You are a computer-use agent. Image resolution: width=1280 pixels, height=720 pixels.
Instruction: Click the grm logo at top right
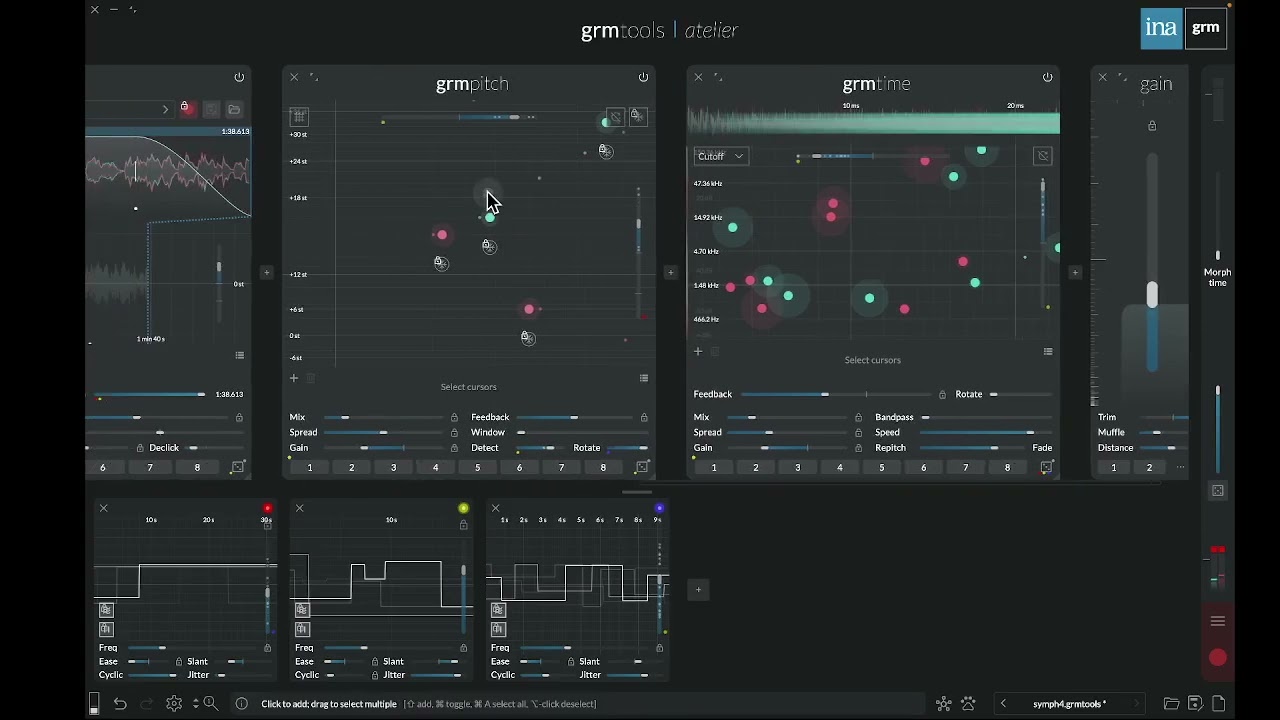(1206, 29)
